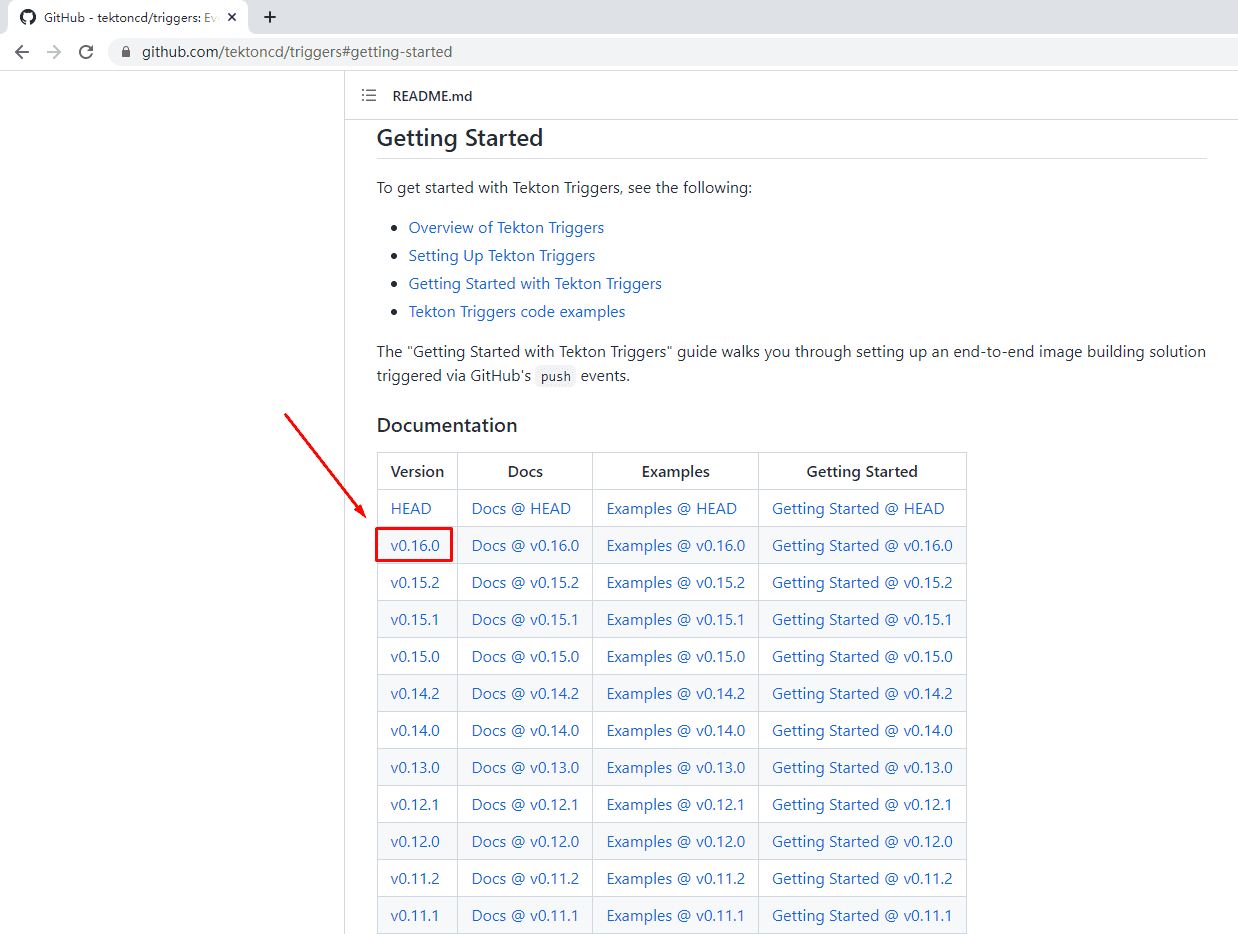Open Examples @ v0.14.0 link
This screenshot has width=1238, height=934.
[676, 731]
